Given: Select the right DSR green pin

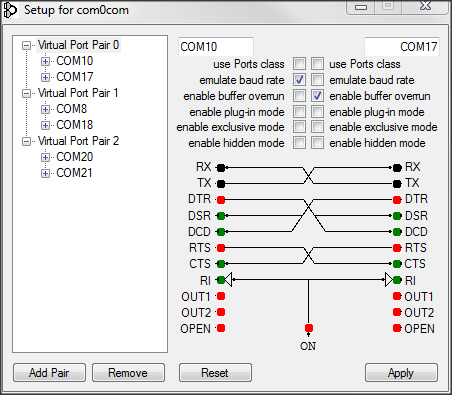Looking at the screenshot, I should click(x=397, y=216).
